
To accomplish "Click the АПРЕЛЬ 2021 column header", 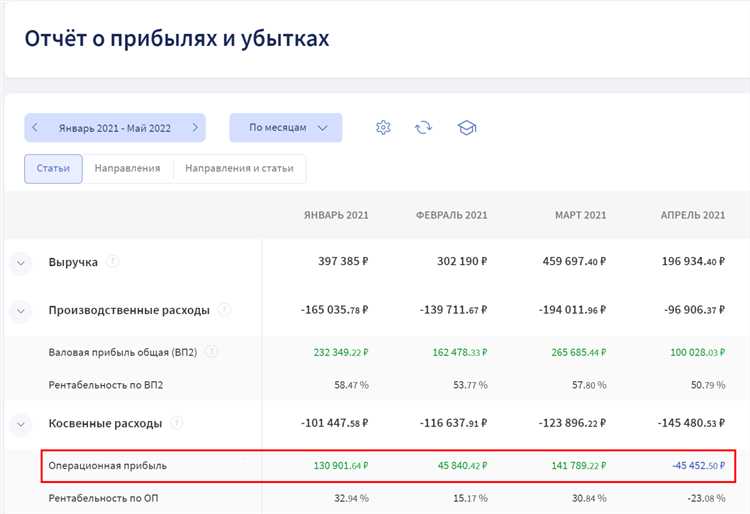I will tap(693, 215).
